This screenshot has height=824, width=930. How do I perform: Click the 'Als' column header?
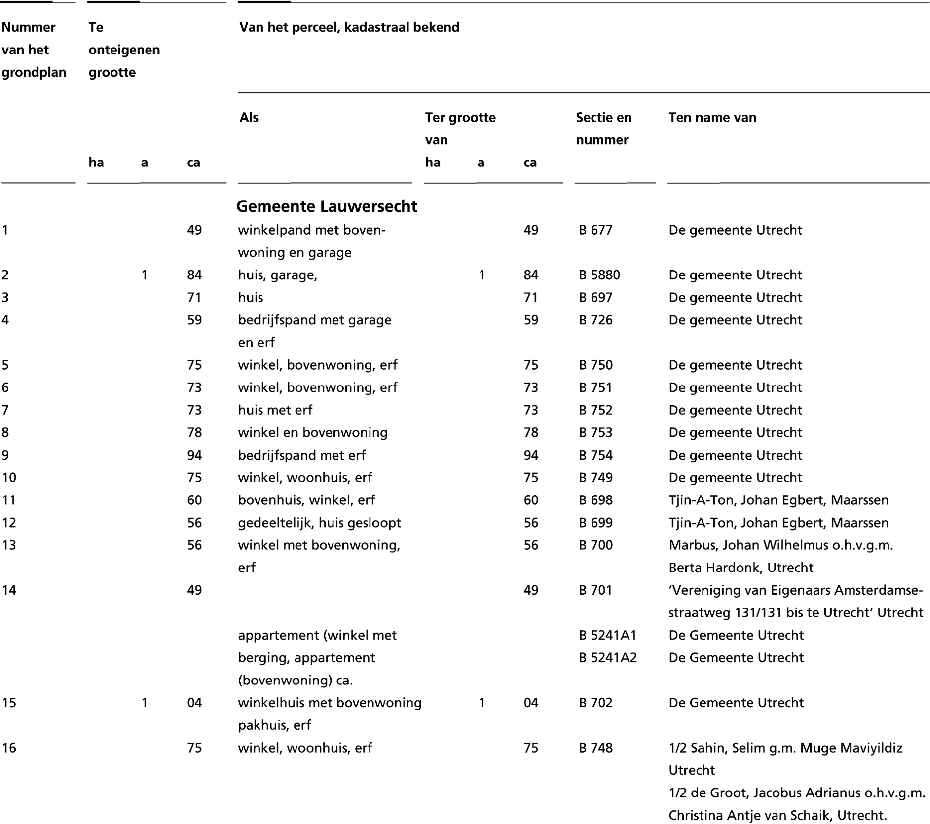tap(249, 117)
